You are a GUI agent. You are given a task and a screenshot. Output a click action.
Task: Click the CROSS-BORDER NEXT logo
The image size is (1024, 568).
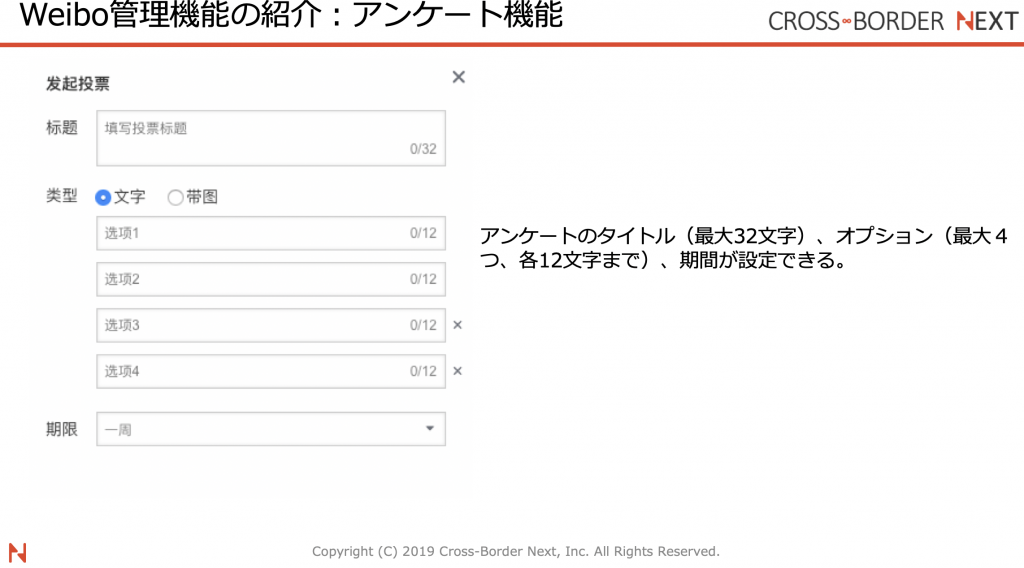892,21
